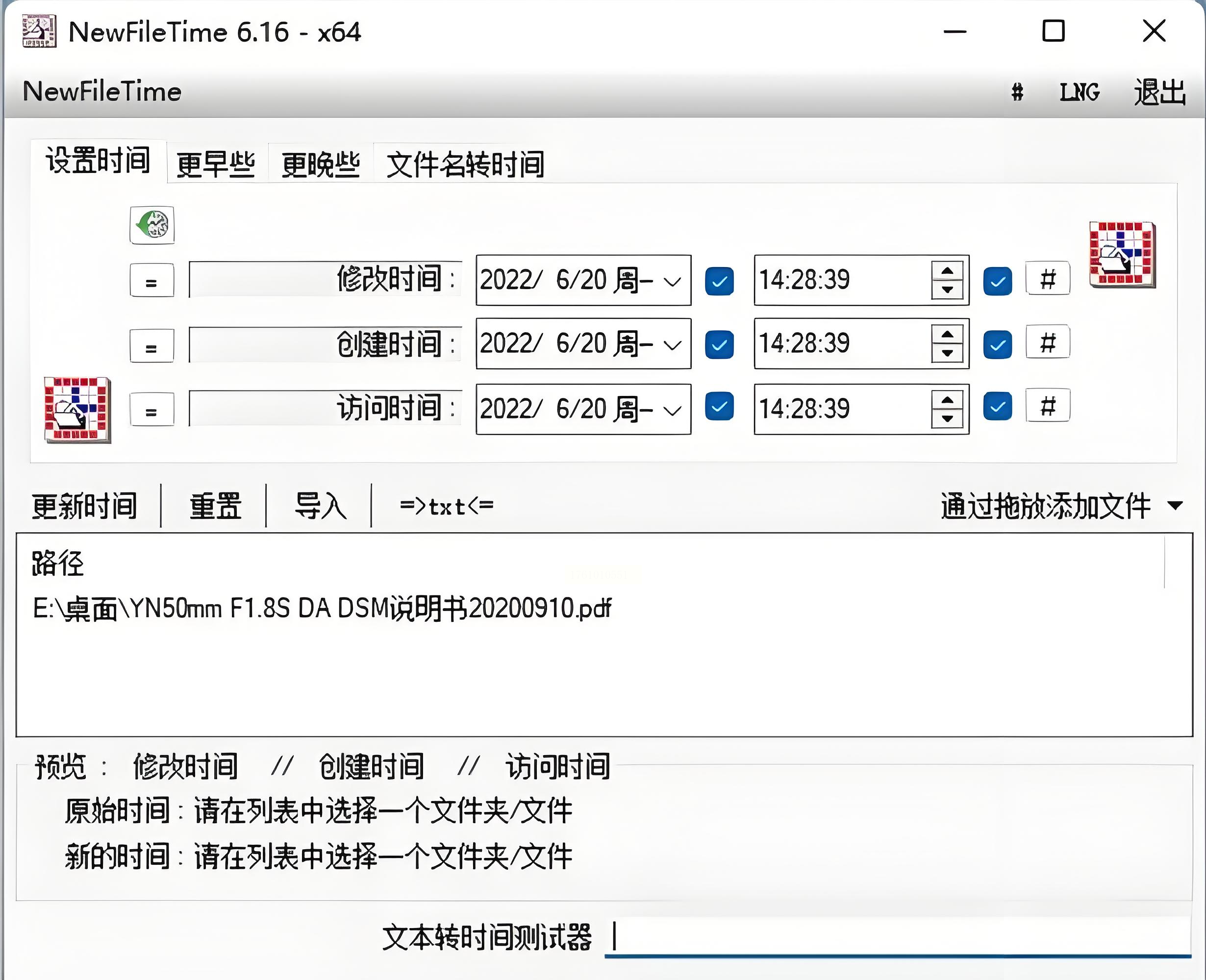Click the mosaic folder icon at top right
1206x980 pixels.
pos(1122,255)
